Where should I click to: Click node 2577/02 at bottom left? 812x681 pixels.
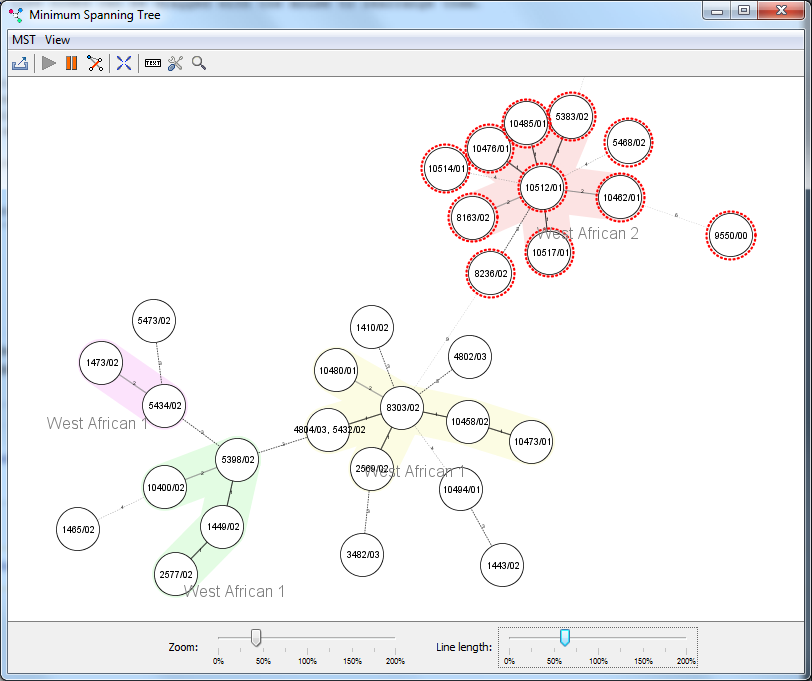pos(177,575)
